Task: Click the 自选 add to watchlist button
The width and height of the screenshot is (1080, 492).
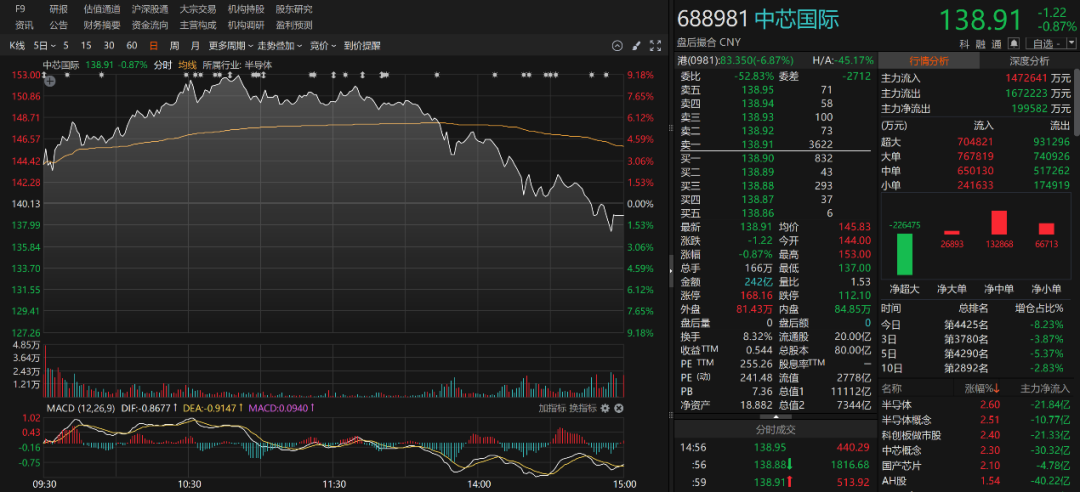Action: coord(1046,43)
